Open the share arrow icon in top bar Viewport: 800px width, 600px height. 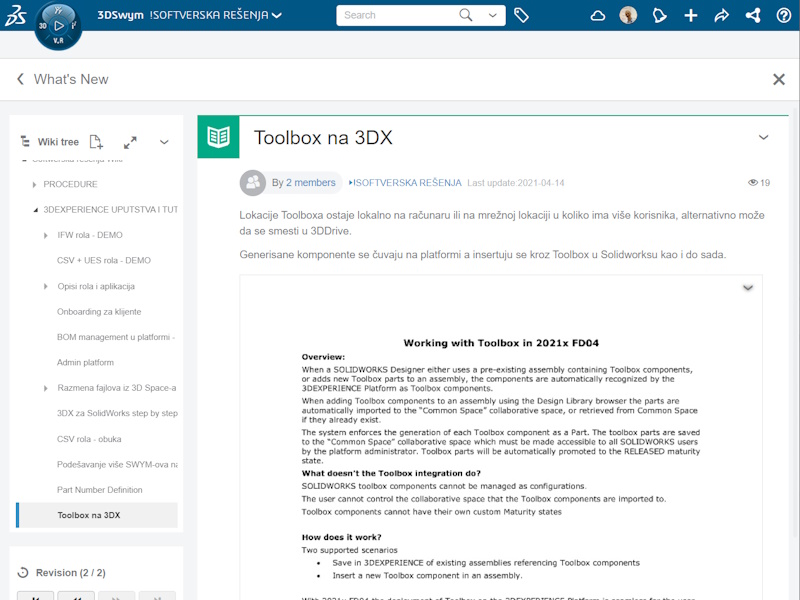[721, 16]
